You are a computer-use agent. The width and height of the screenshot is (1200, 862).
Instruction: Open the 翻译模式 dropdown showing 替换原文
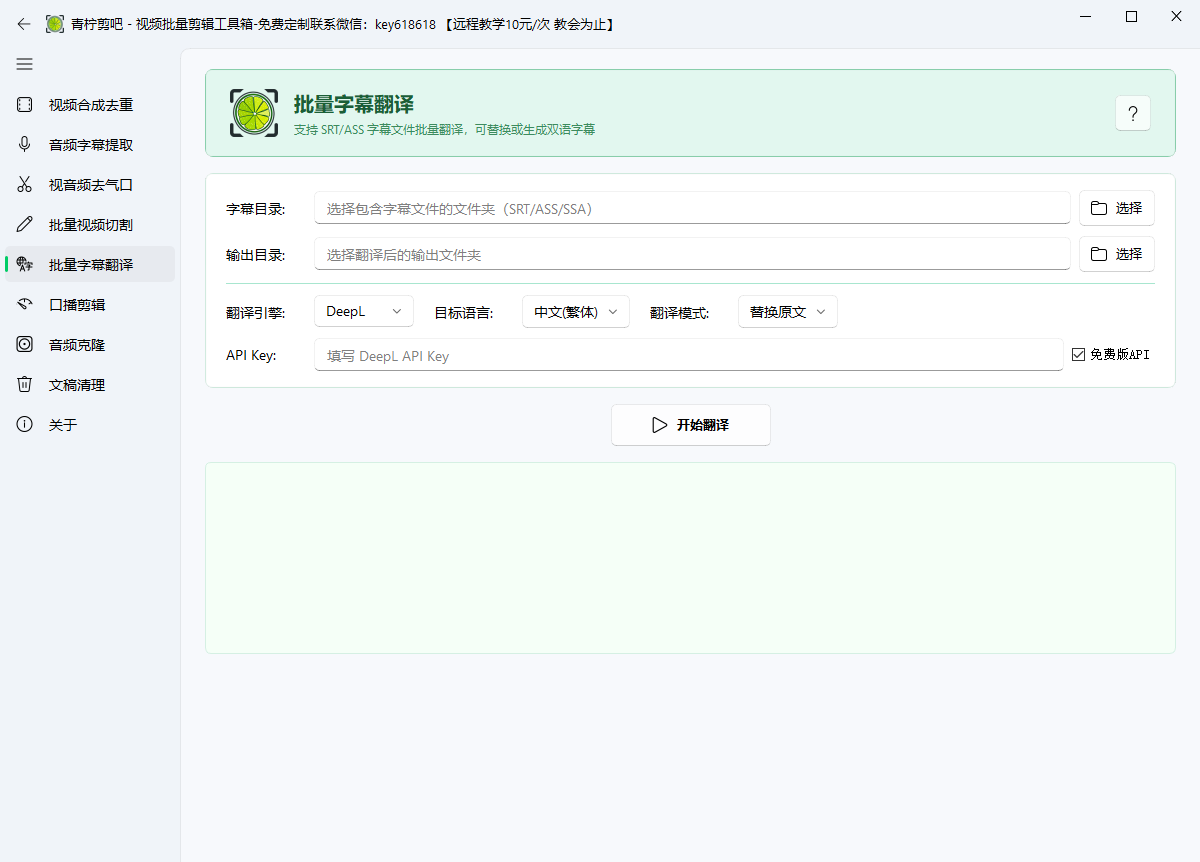pos(785,311)
